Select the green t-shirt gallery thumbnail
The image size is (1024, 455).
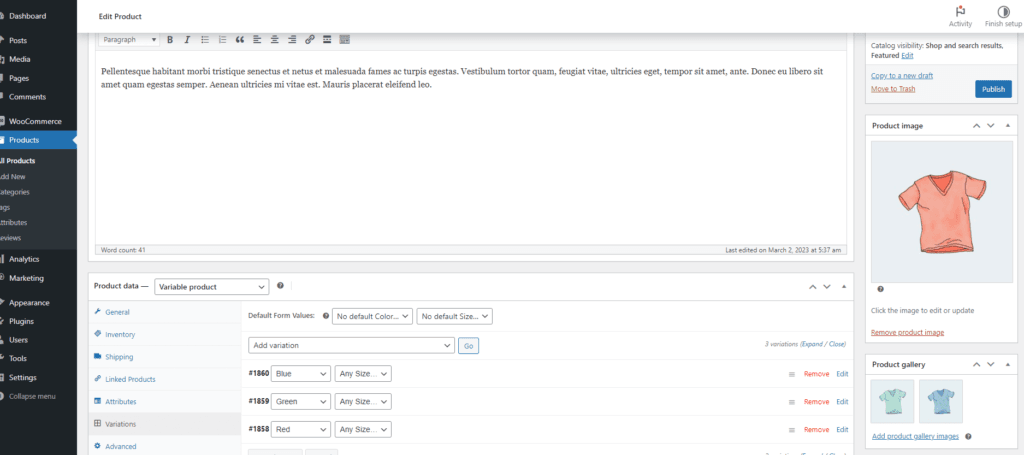pyautogui.click(x=892, y=401)
